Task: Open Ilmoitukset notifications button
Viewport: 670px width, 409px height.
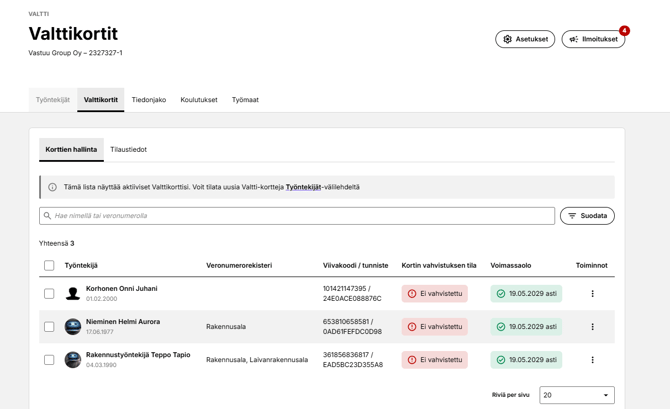Action: tap(593, 39)
